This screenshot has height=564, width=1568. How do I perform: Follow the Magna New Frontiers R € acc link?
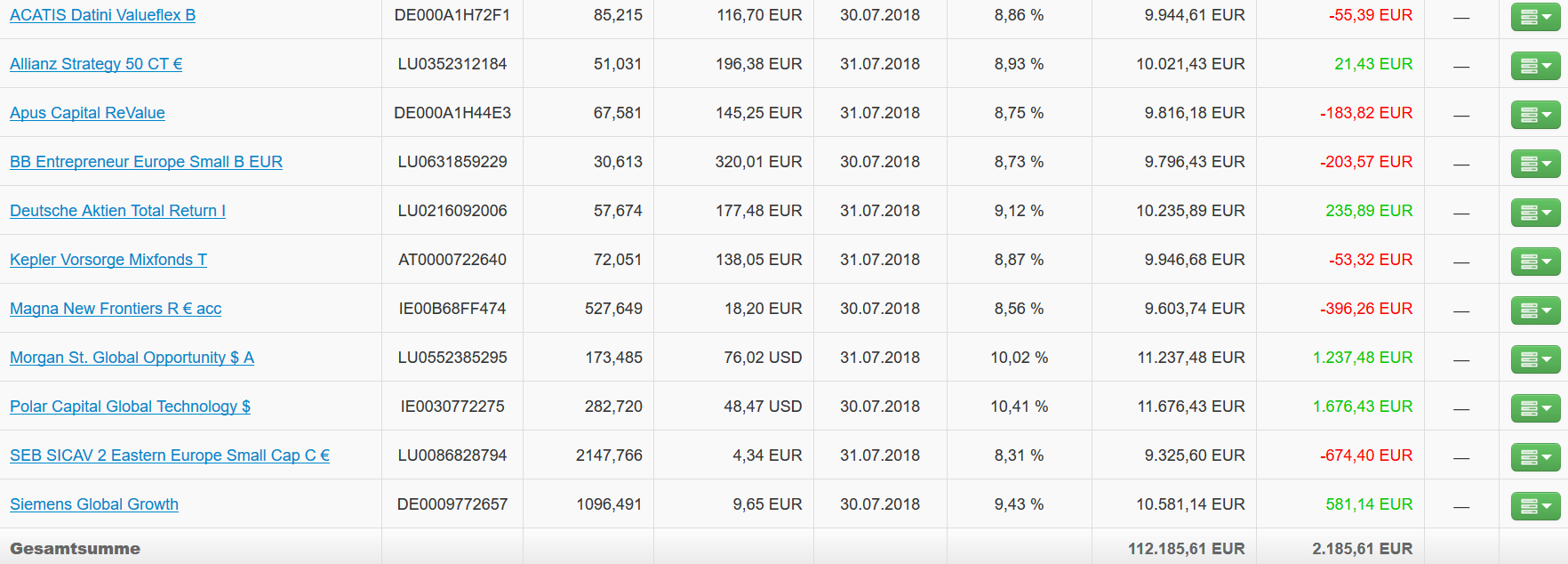pos(116,309)
